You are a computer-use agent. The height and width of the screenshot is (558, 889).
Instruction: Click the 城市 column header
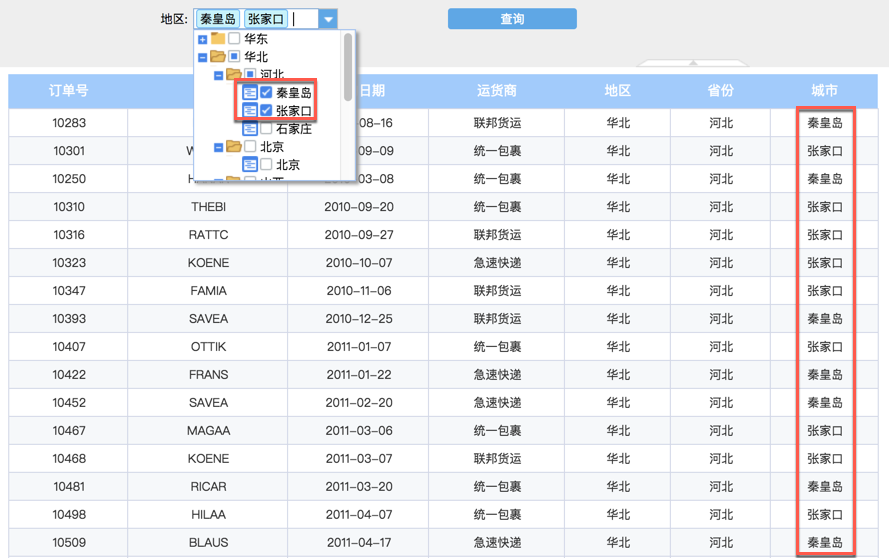(824, 91)
